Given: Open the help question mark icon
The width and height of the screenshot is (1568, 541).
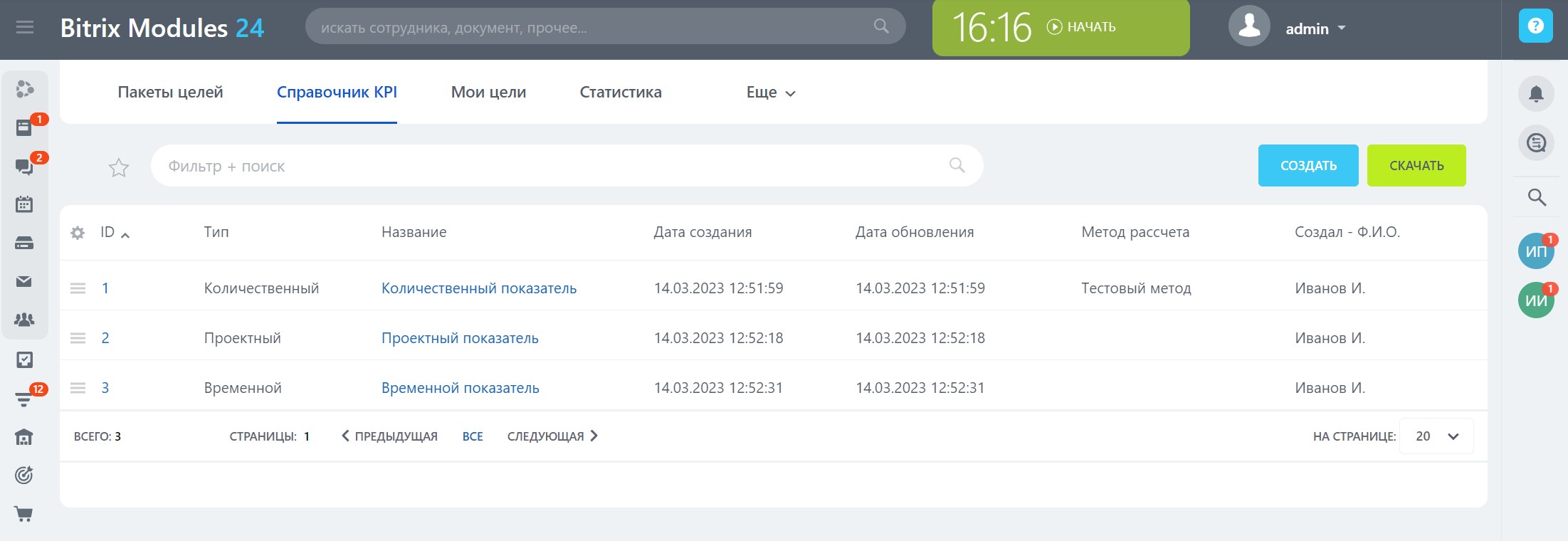Looking at the screenshot, I should click(x=1535, y=26).
